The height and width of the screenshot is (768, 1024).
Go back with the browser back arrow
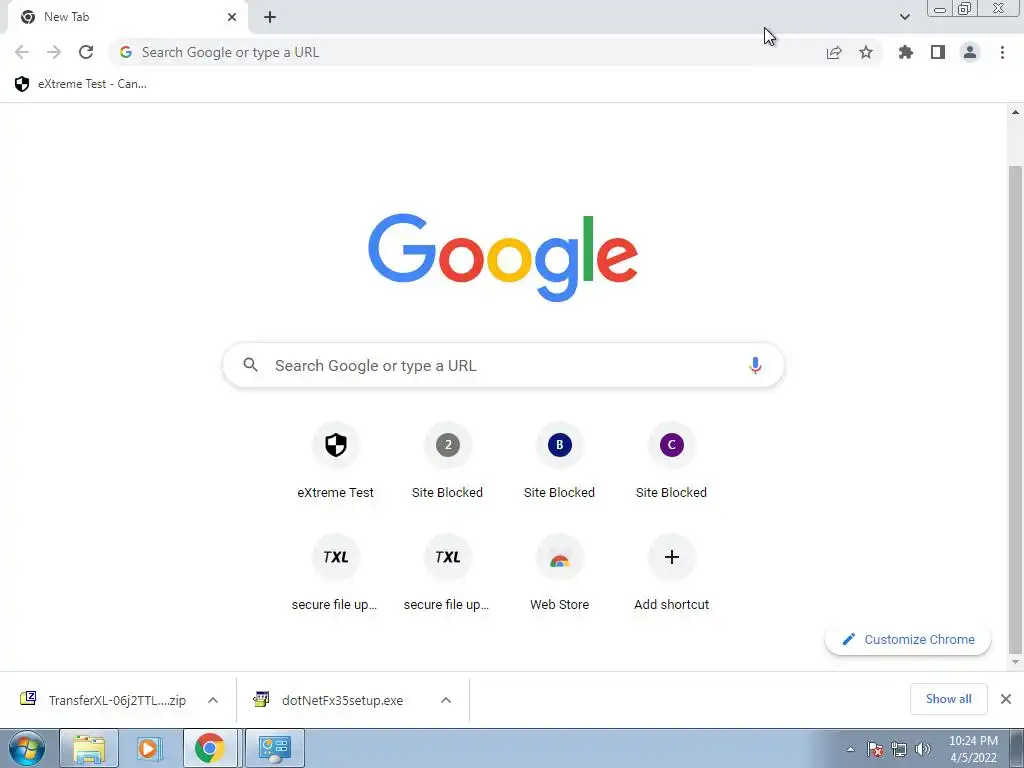click(22, 52)
